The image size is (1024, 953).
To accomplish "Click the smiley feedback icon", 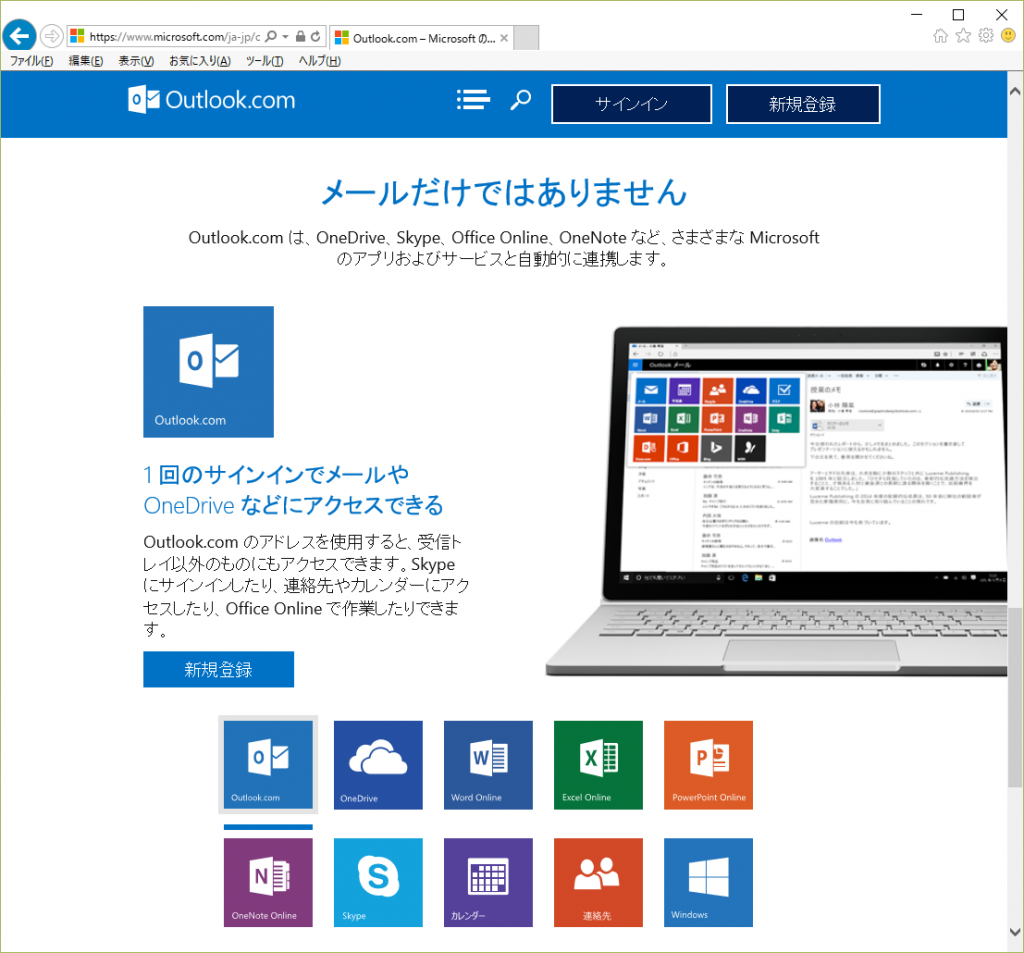I will pos(1008,36).
